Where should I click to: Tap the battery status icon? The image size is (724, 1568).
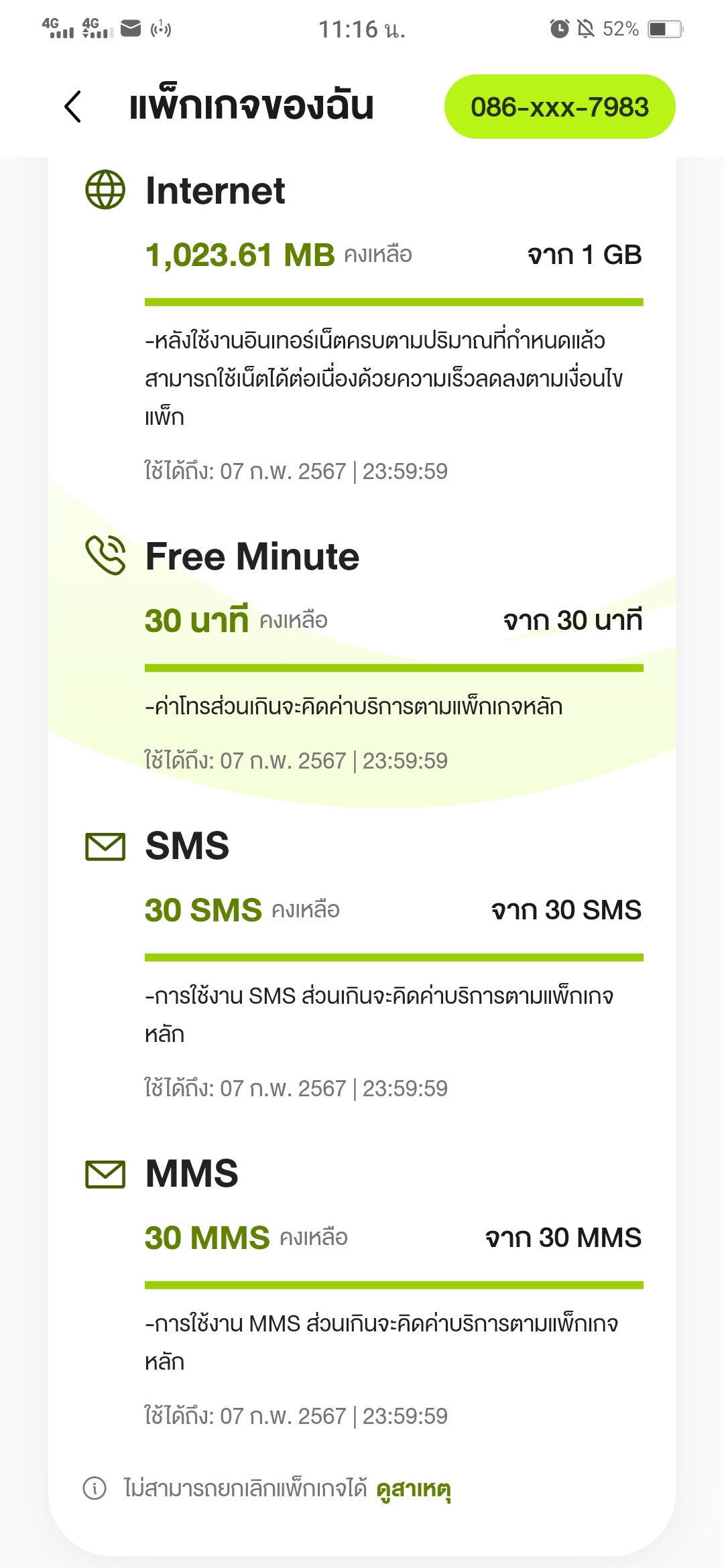coord(665,29)
